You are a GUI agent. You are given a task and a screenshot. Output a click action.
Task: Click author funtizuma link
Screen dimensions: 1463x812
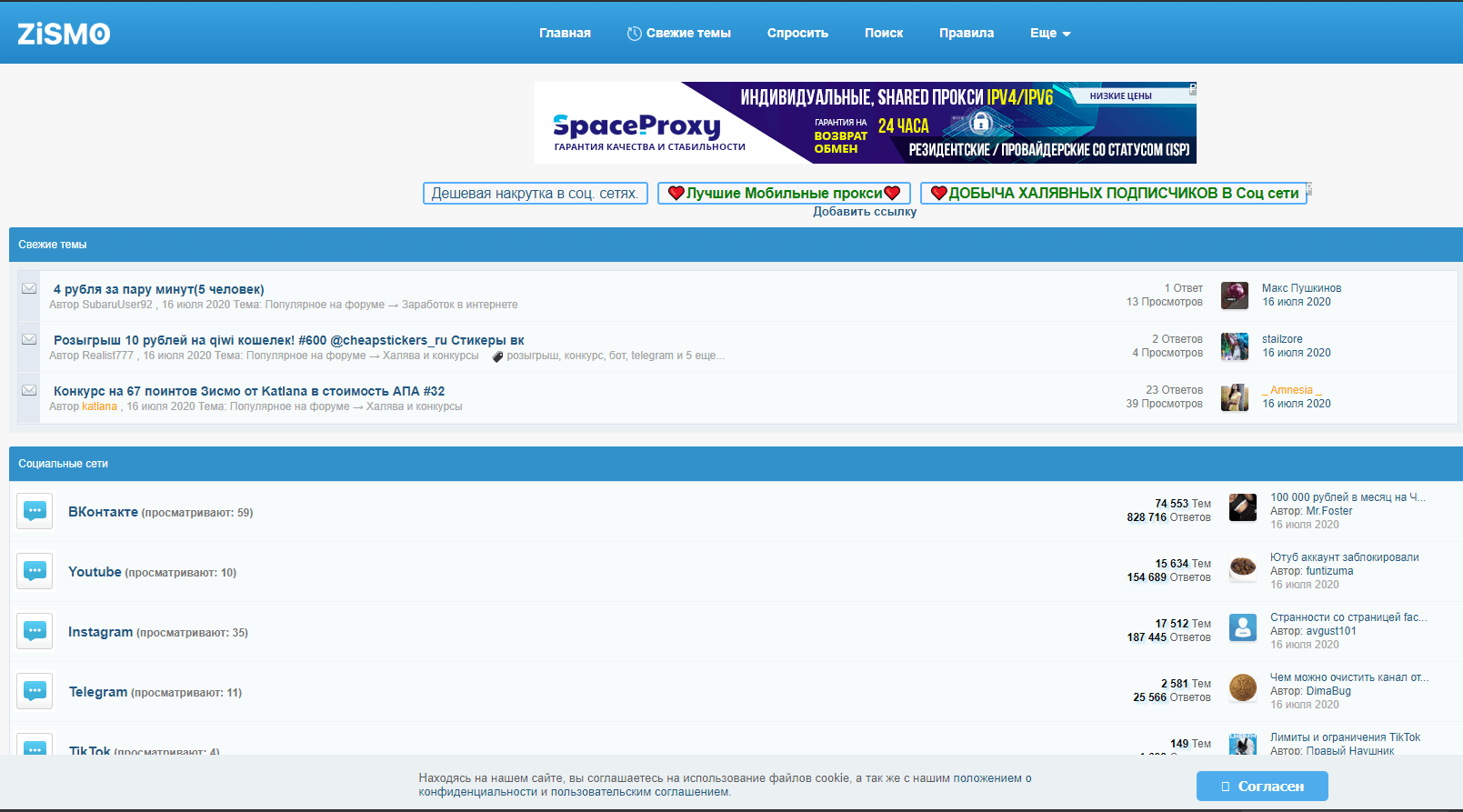(x=1329, y=571)
